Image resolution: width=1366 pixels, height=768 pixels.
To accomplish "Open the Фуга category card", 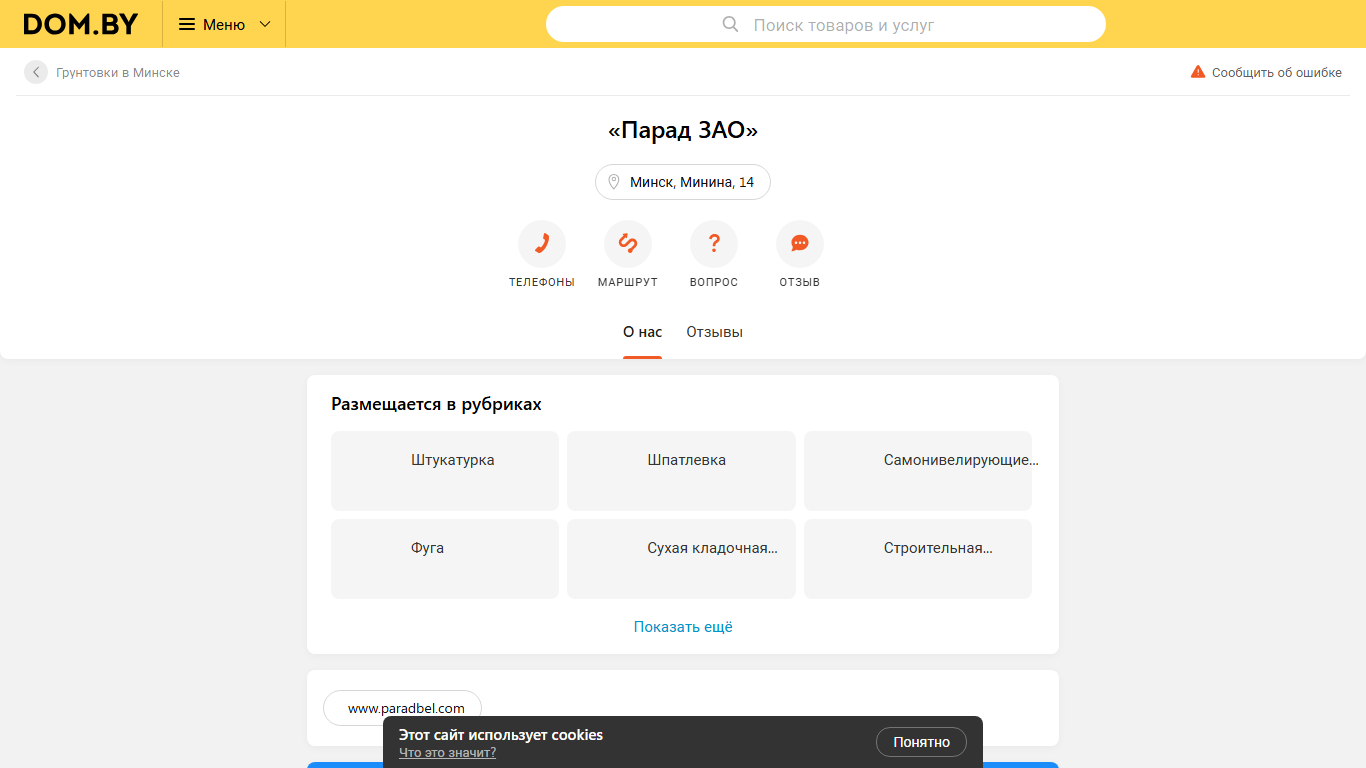I will click(x=445, y=559).
